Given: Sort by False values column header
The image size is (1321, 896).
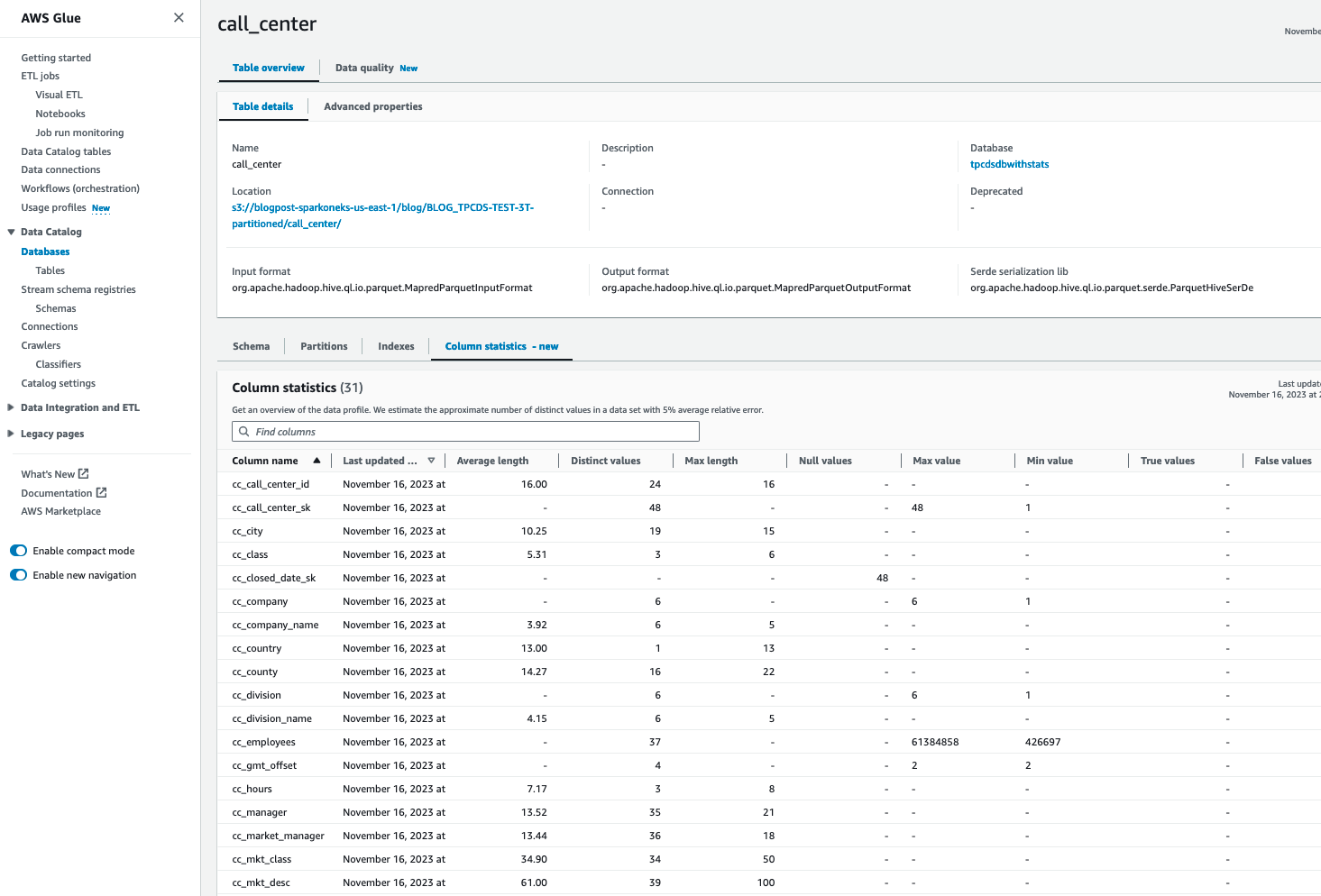Looking at the screenshot, I should point(1282,461).
